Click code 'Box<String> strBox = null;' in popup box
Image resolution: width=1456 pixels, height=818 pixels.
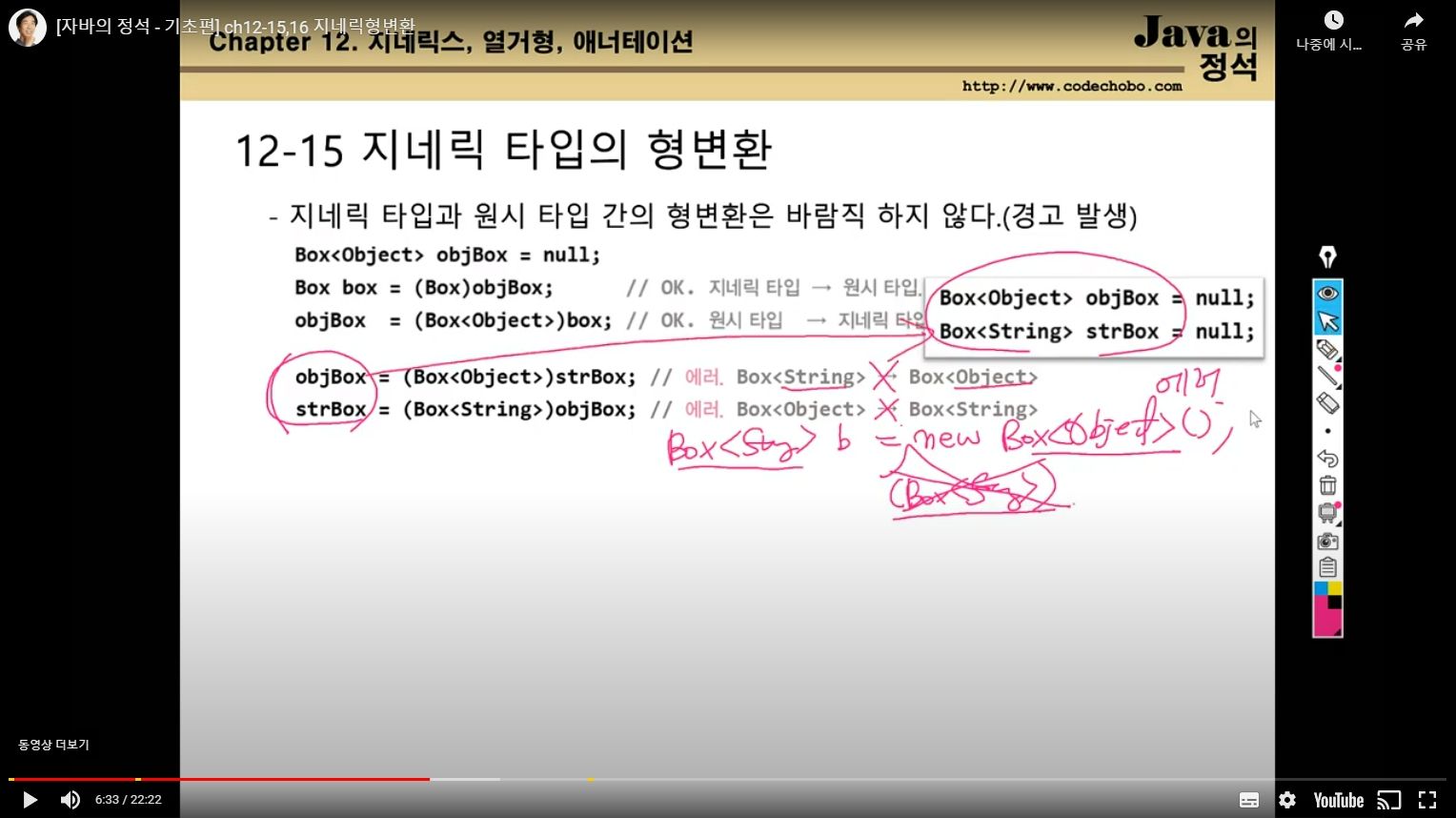coord(1097,332)
